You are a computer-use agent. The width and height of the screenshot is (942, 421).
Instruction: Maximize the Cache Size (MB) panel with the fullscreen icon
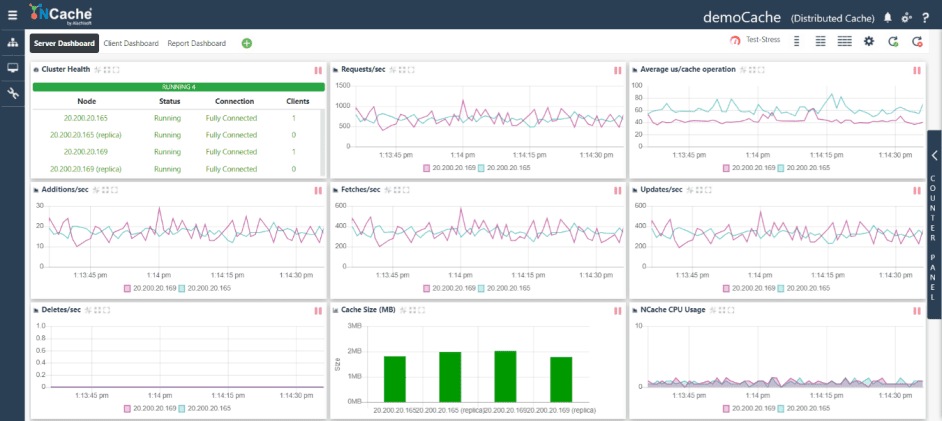click(x=422, y=310)
